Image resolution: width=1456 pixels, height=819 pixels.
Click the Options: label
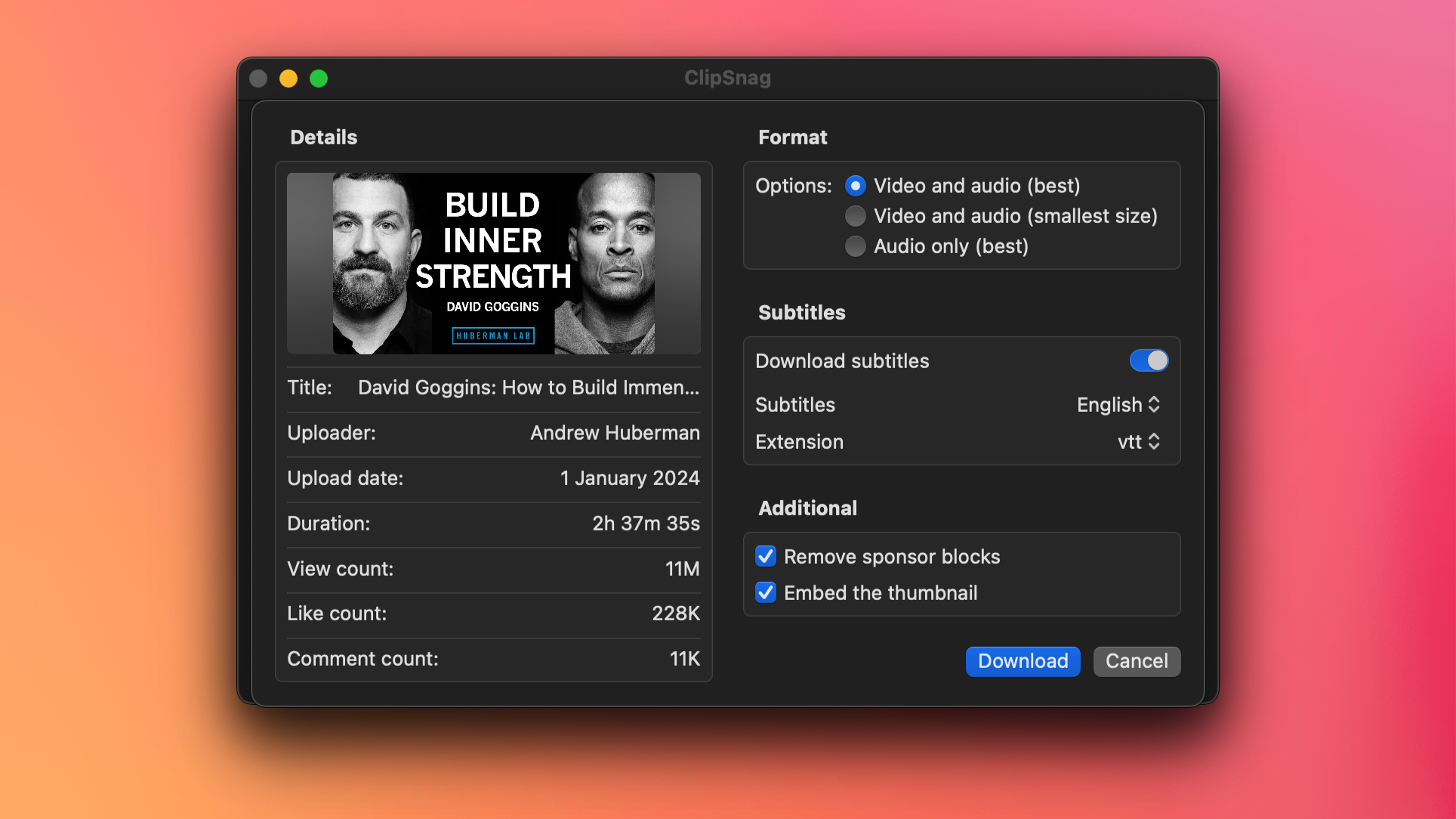[x=793, y=186]
